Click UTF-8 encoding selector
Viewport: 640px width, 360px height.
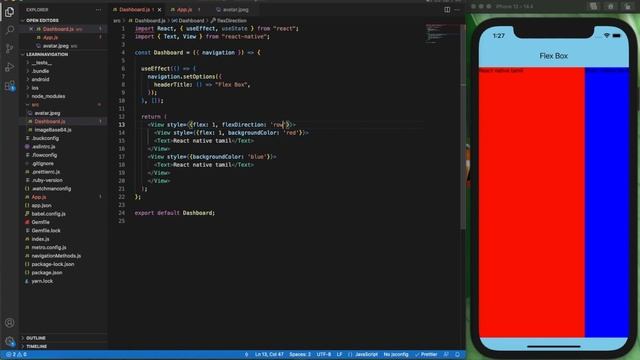click(x=324, y=354)
